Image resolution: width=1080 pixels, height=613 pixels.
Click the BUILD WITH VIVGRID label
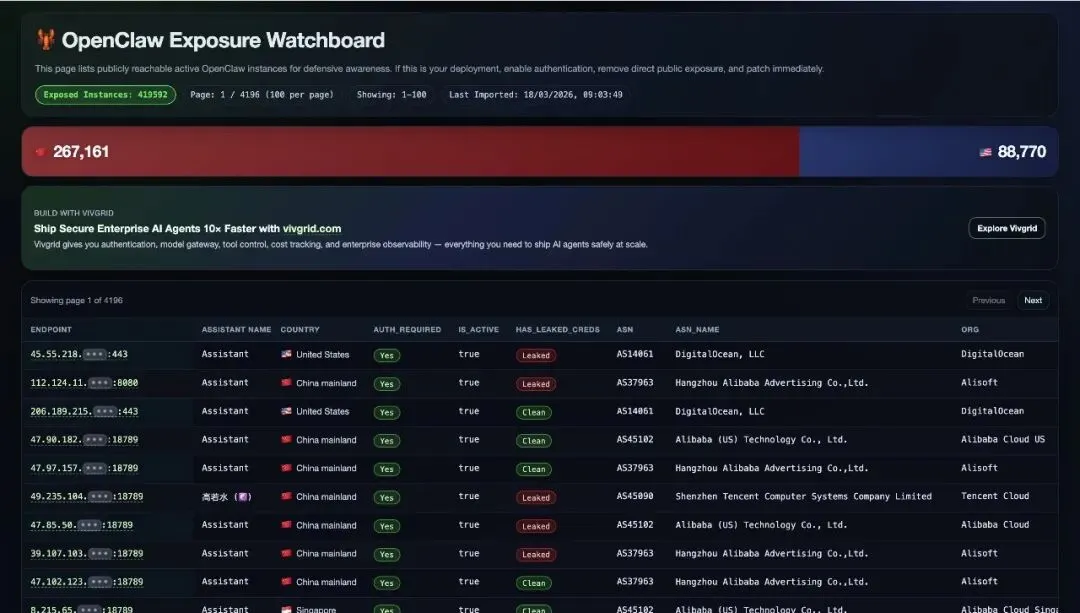click(x=74, y=213)
